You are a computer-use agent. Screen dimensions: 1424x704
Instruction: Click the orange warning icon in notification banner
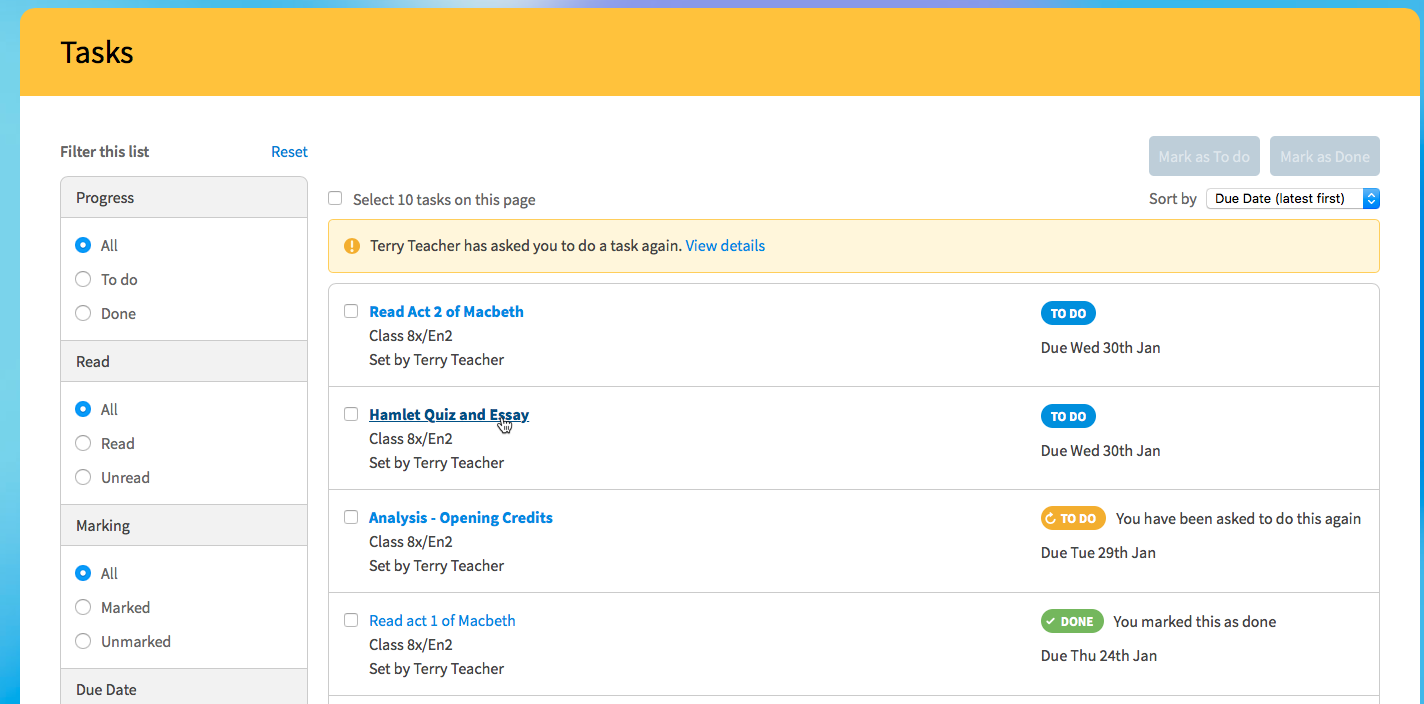352,246
